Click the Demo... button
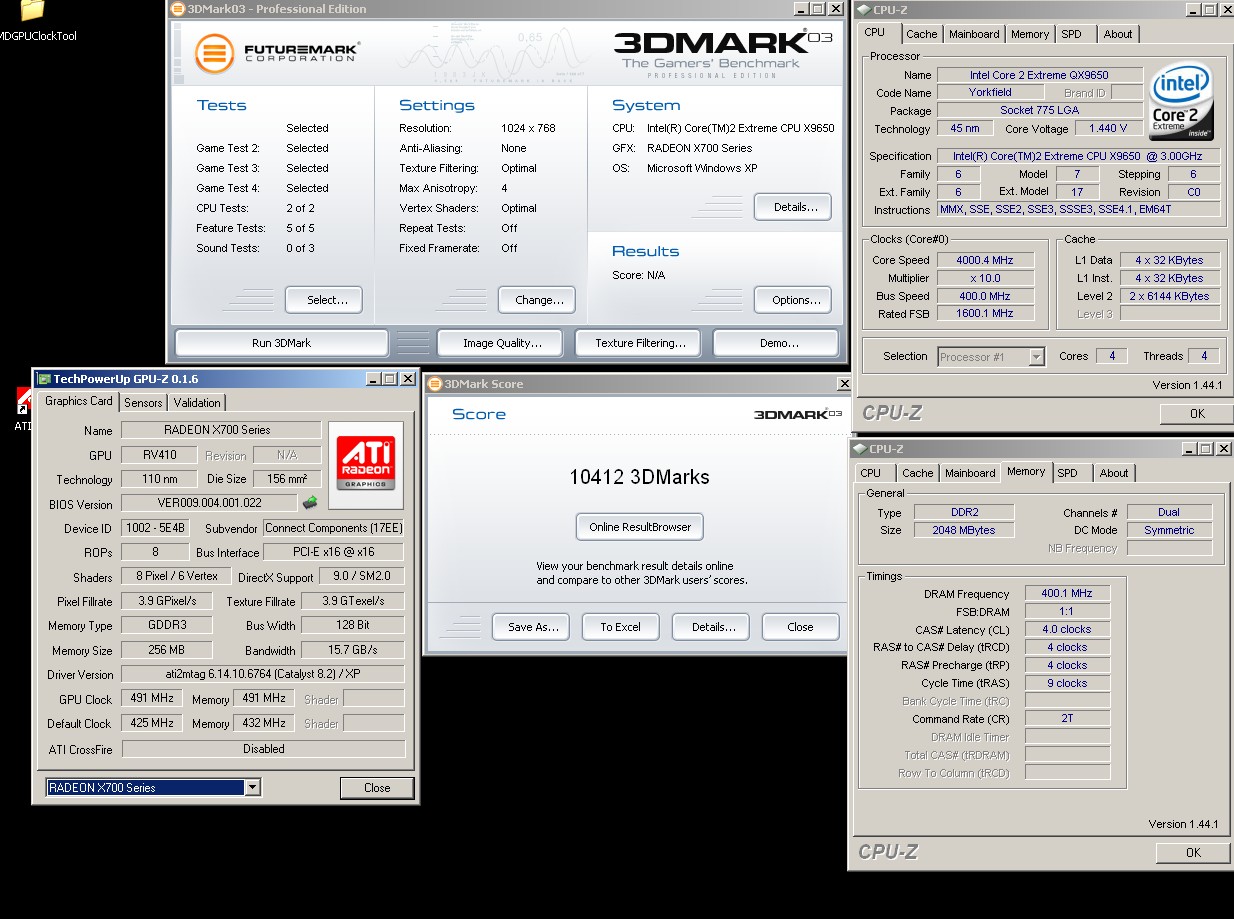The height and width of the screenshot is (919, 1234). click(776, 343)
